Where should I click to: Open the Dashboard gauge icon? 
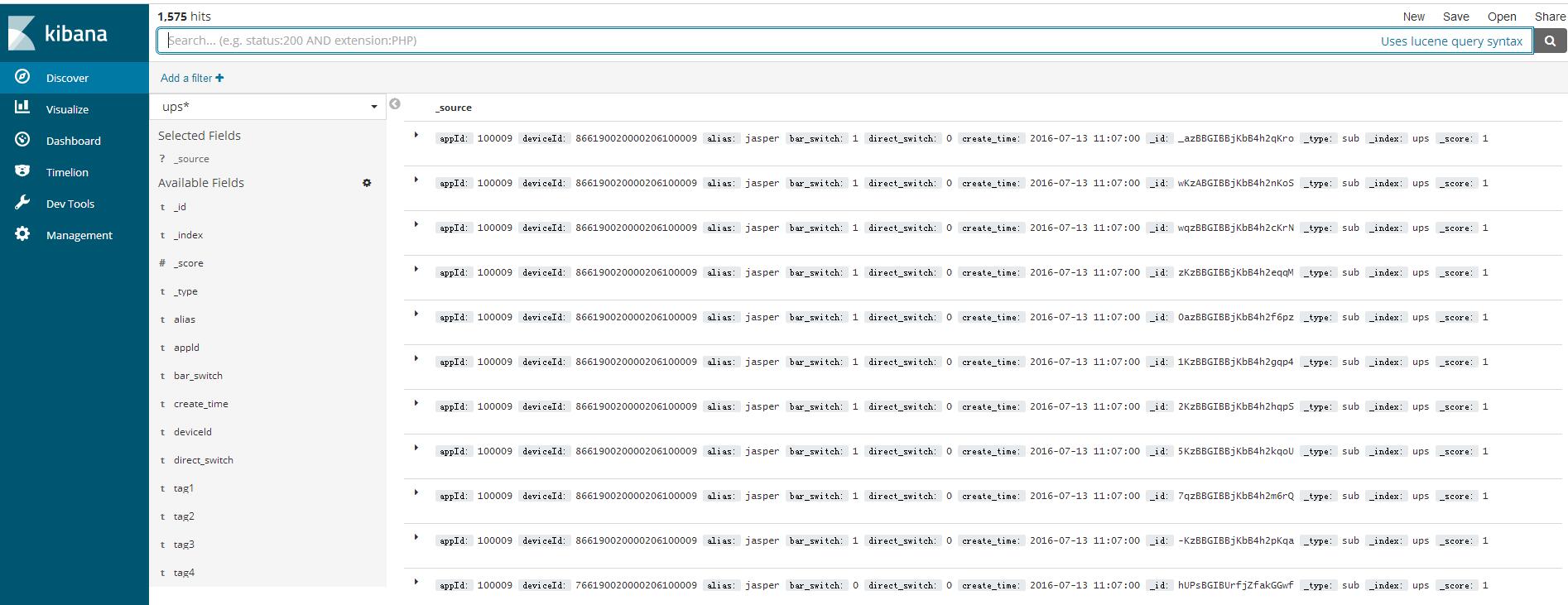pyautogui.click(x=22, y=140)
